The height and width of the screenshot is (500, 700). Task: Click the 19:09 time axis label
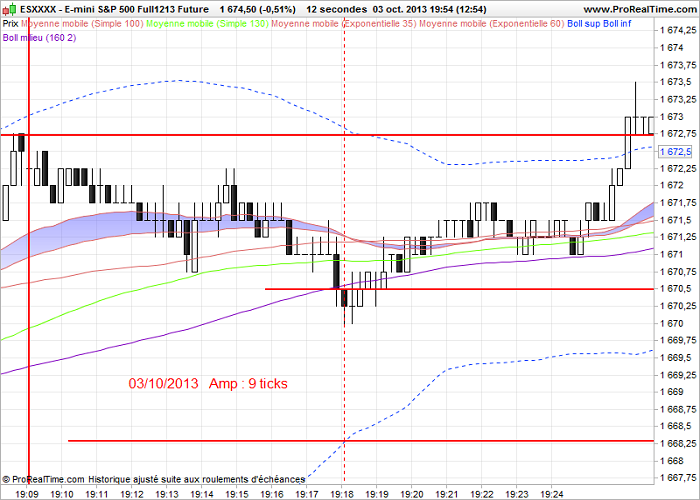(x=27, y=494)
